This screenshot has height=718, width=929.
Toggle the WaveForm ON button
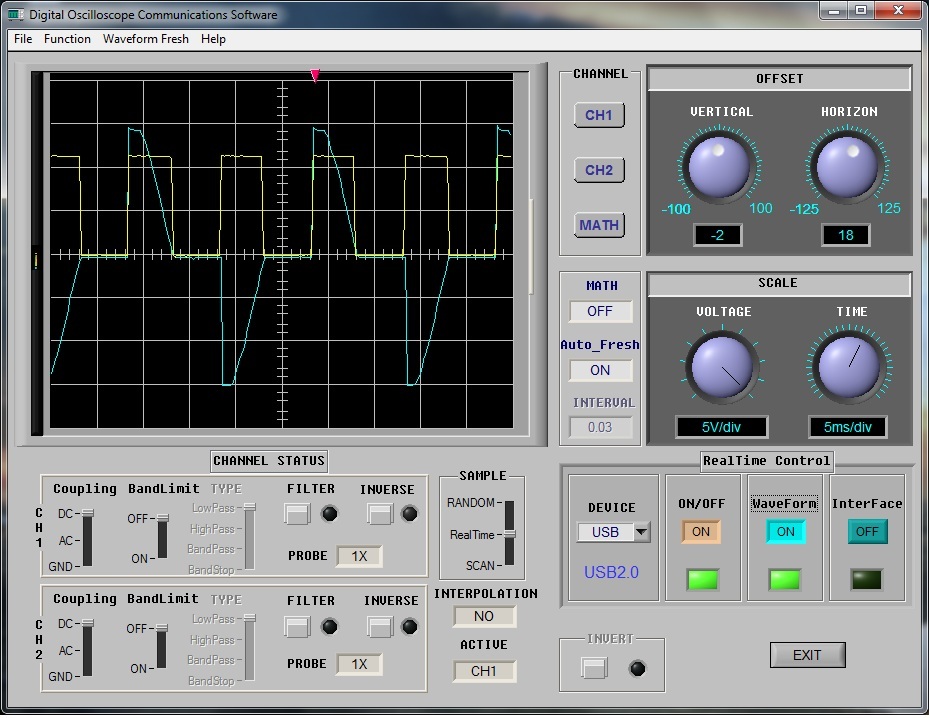point(785,532)
